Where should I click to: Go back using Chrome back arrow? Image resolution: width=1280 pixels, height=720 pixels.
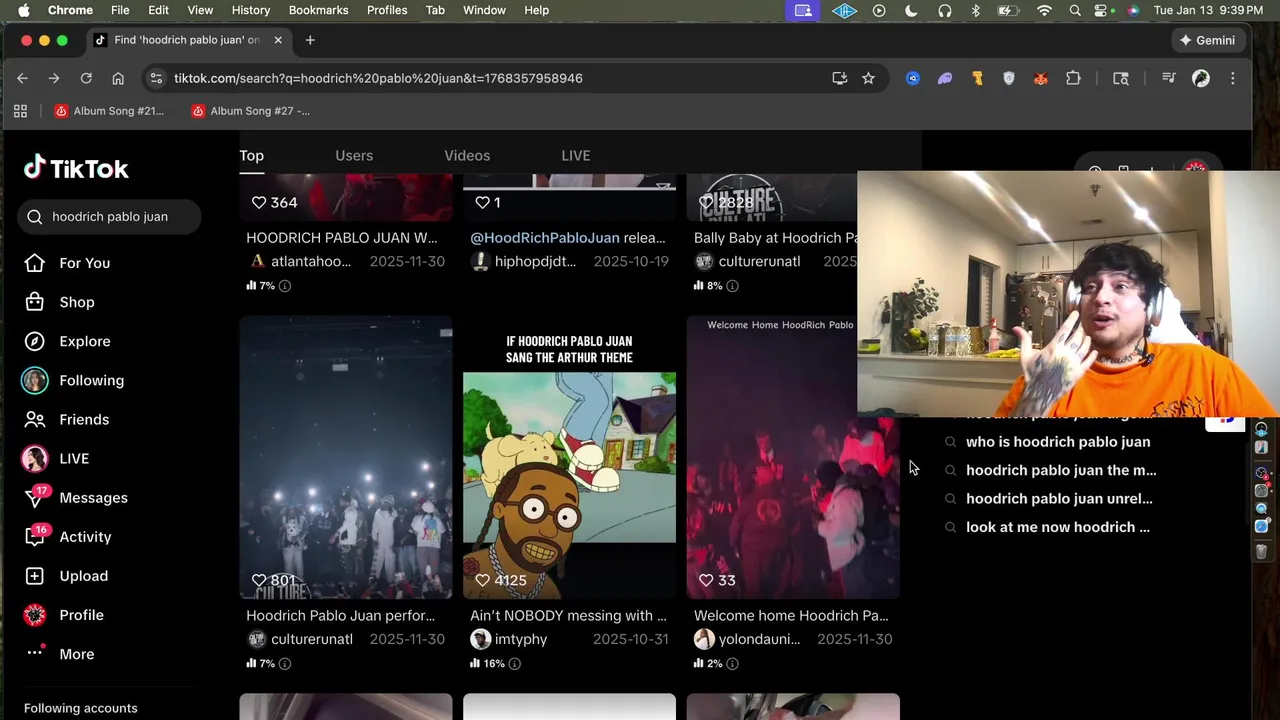(x=22, y=78)
